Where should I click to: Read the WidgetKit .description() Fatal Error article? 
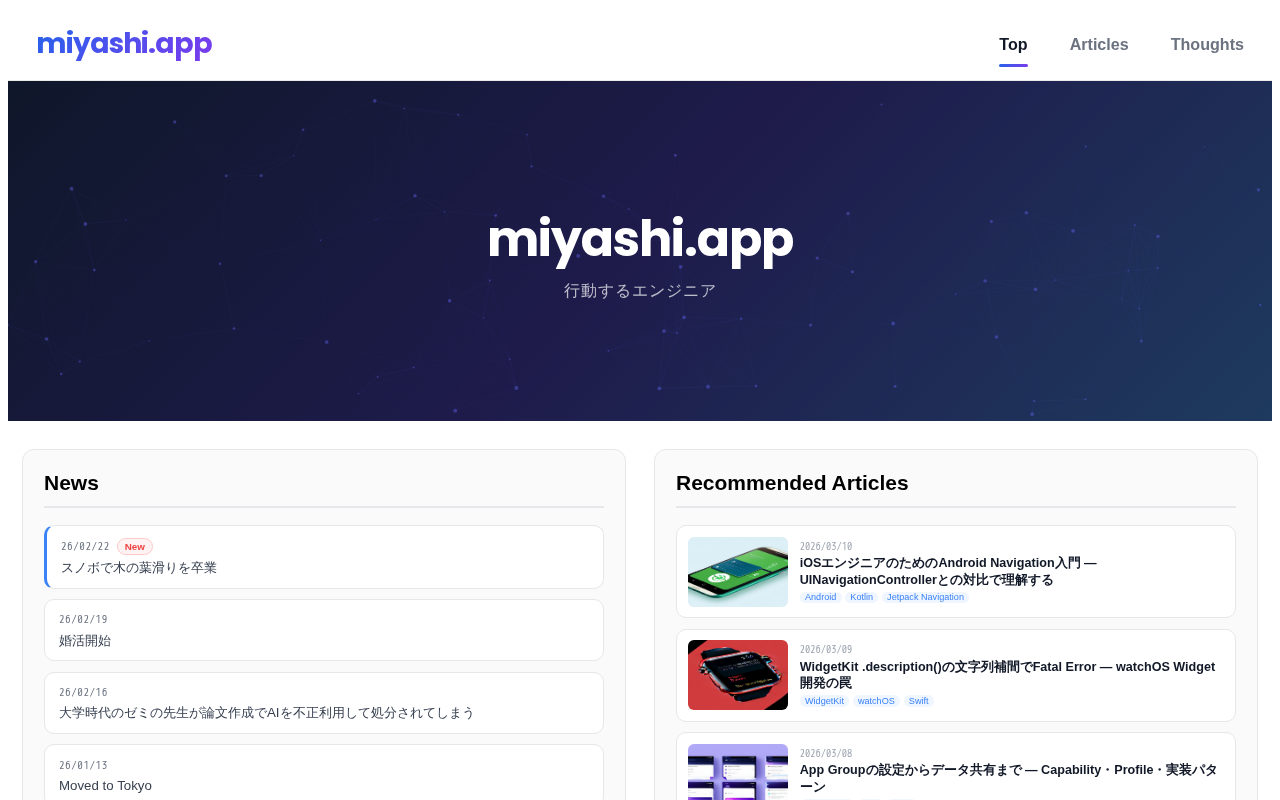click(x=1007, y=675)
